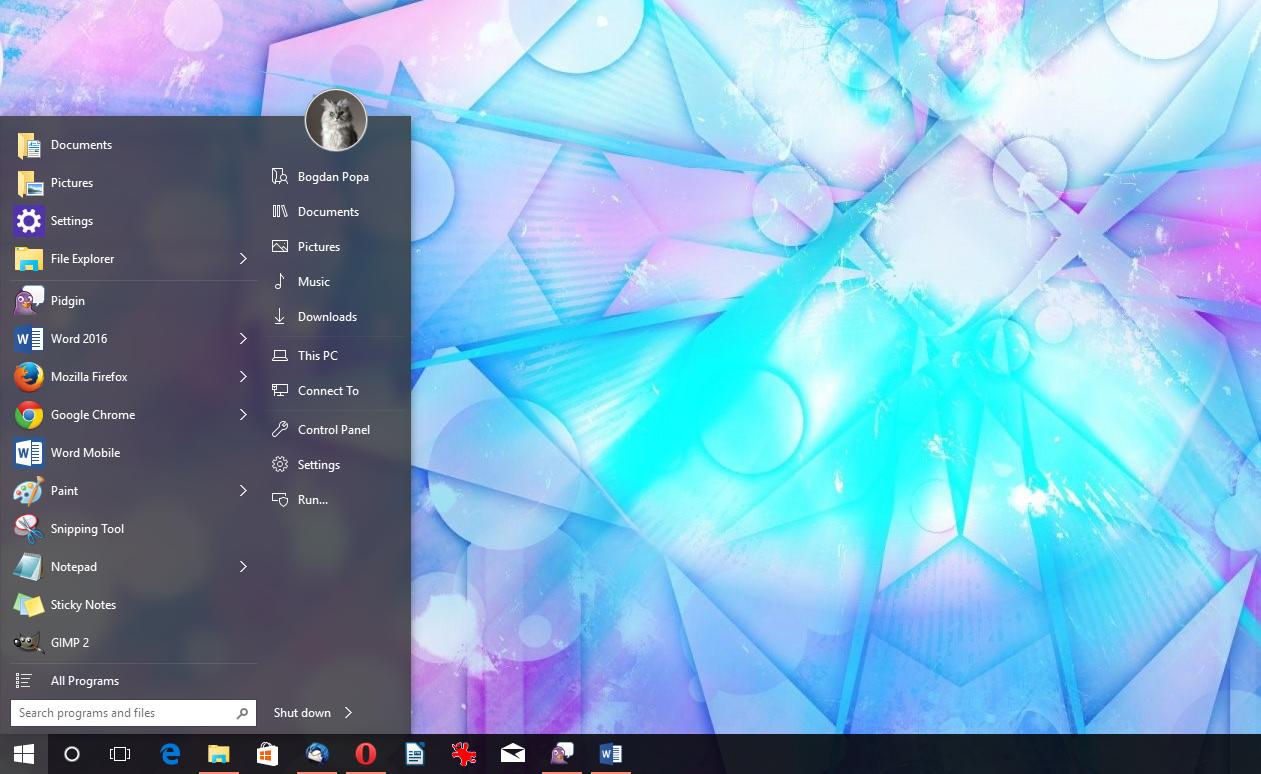Open Control Panel

tap(335, 430)
